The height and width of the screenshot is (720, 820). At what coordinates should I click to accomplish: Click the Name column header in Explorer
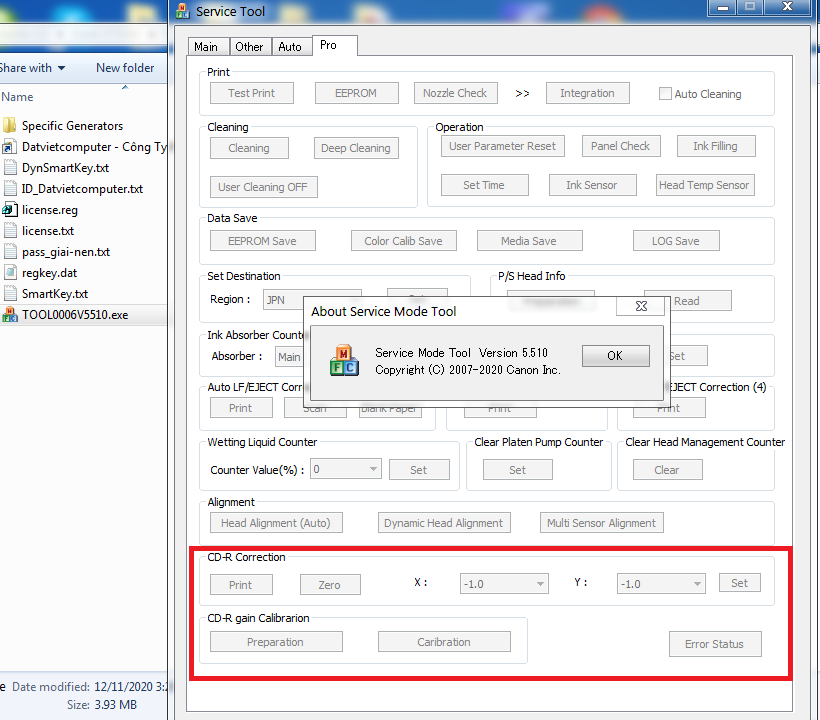pos(17,97)
